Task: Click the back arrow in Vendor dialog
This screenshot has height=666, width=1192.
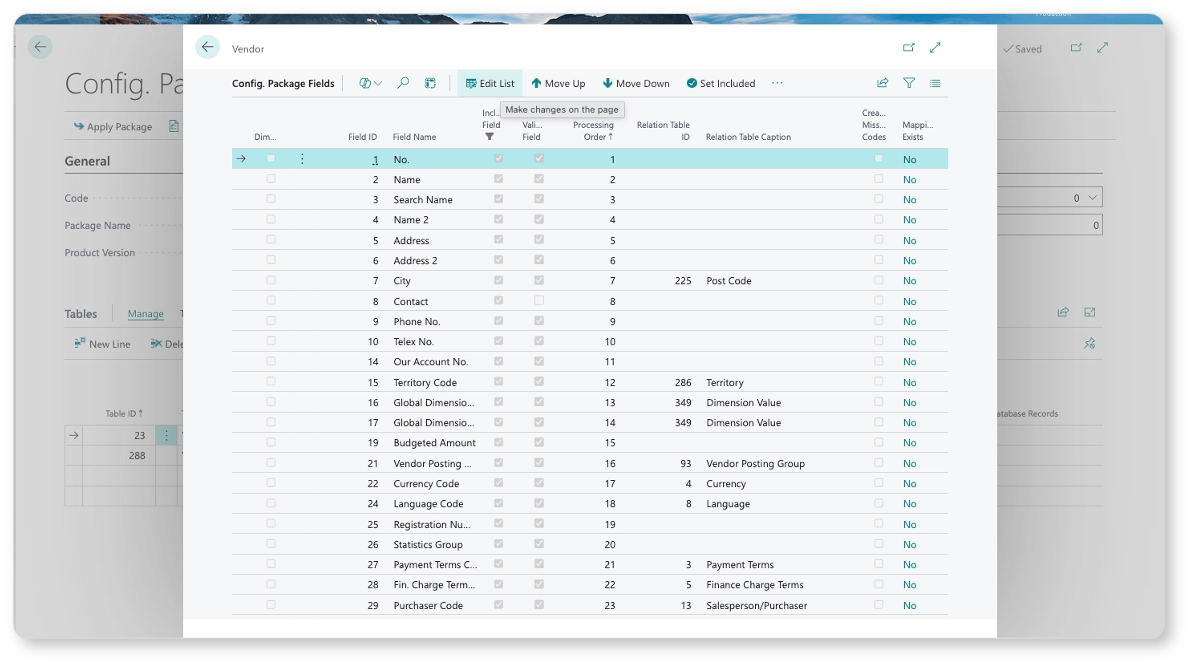Action: (x=208, y=47)
